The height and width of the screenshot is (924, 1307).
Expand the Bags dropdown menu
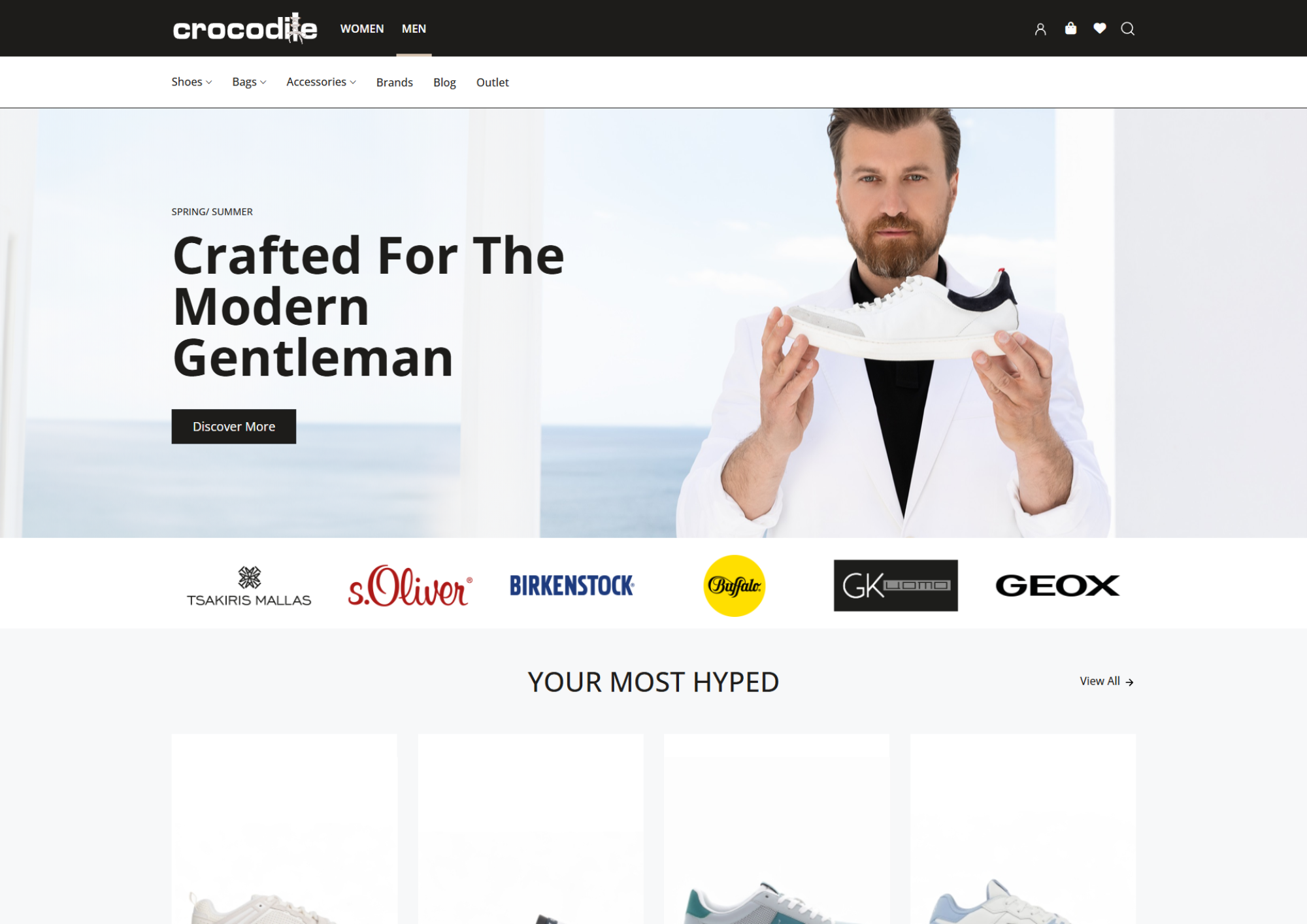point(249,82)
